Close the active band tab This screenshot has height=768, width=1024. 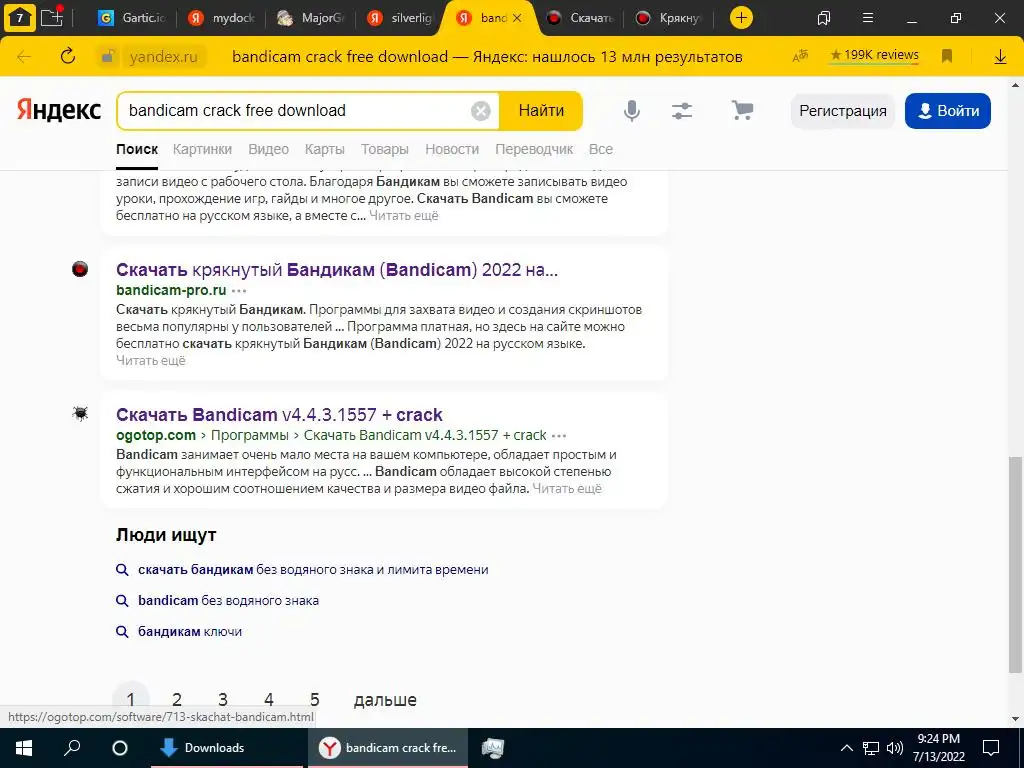click(x=517, y=18)
